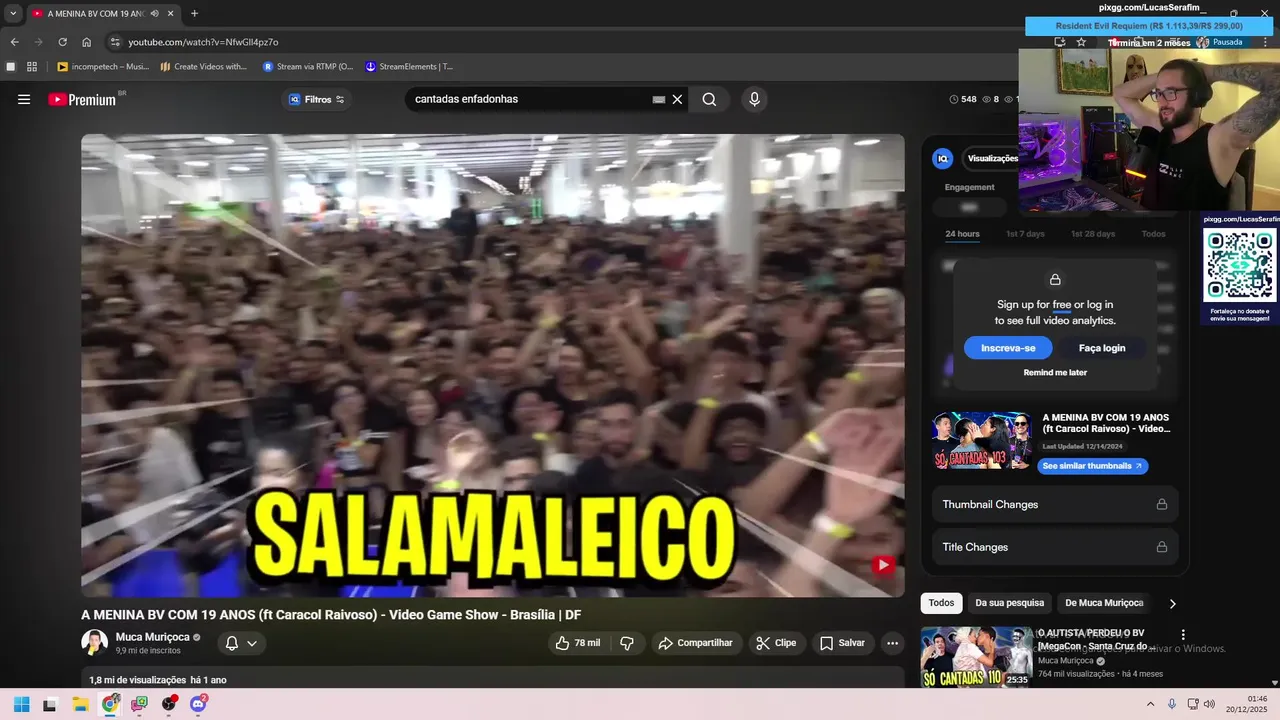Click the Compartilhar share button
Screen dimensions: 1280x720
tap(695, 643)
